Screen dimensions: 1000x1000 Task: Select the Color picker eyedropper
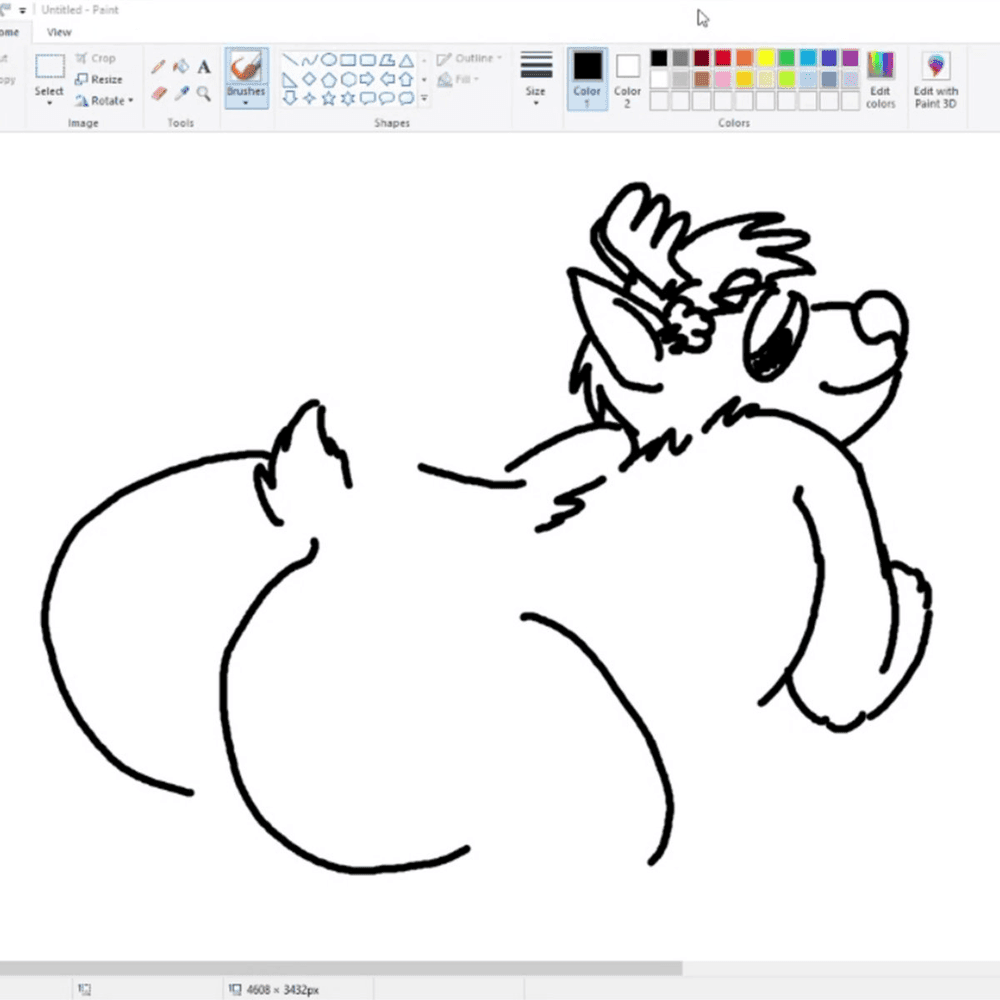pos(181,93)
